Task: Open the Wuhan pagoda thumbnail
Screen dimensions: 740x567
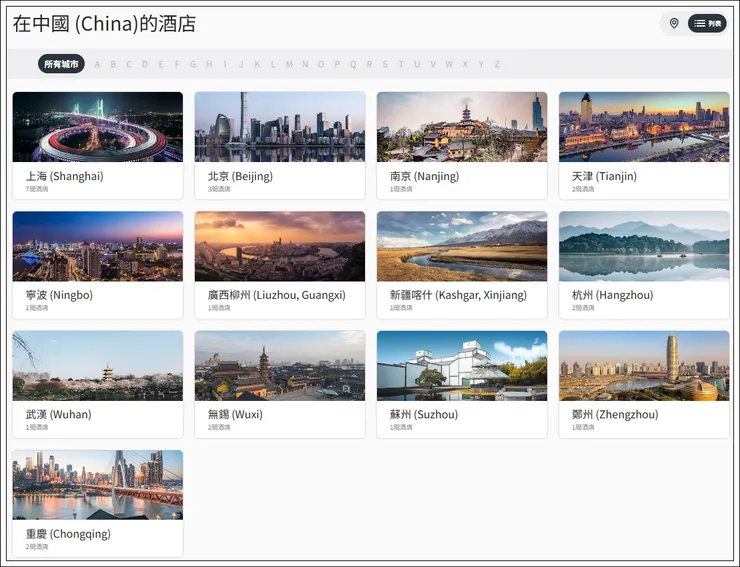Action: 98,366
